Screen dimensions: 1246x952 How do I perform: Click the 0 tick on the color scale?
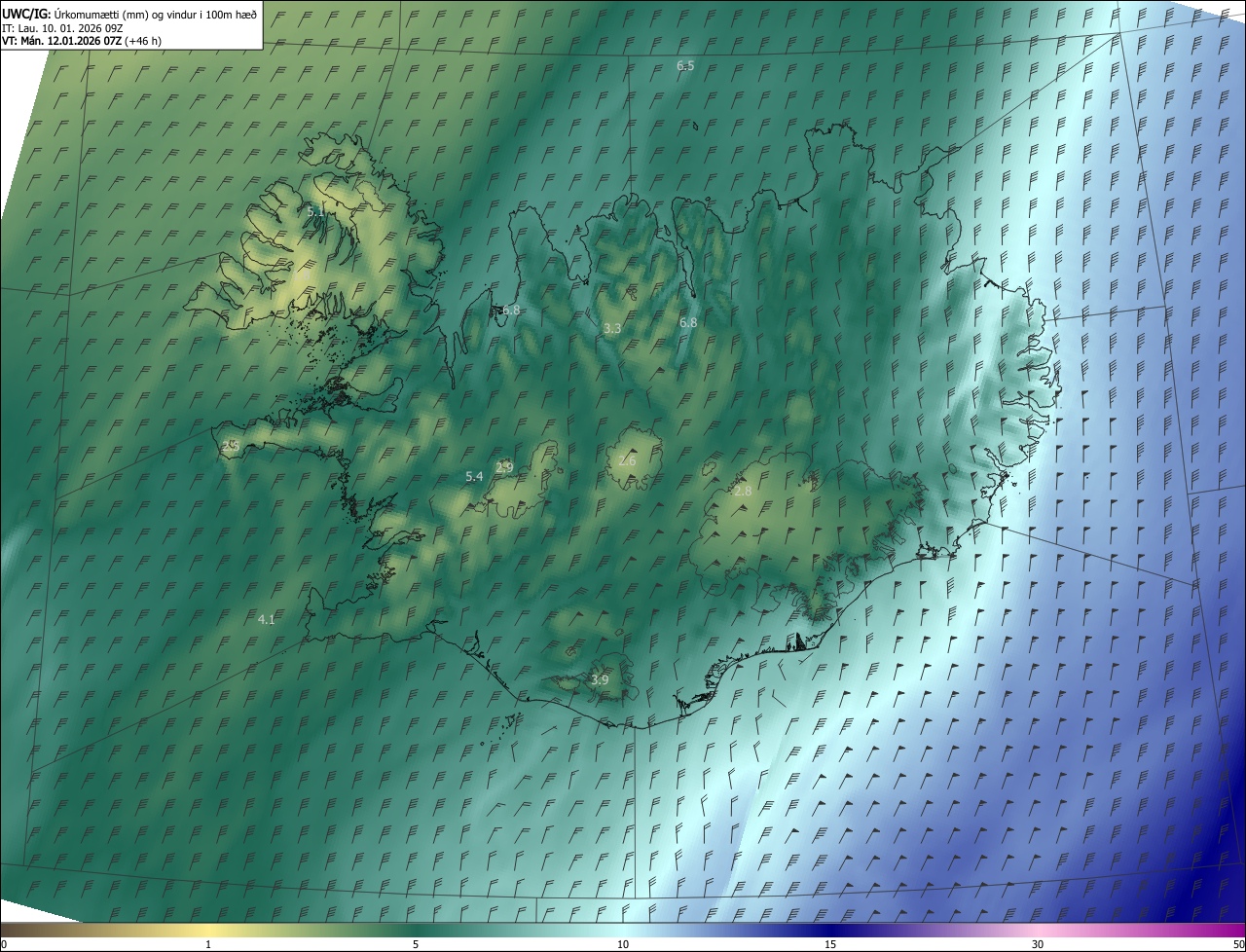pos(4,944)
